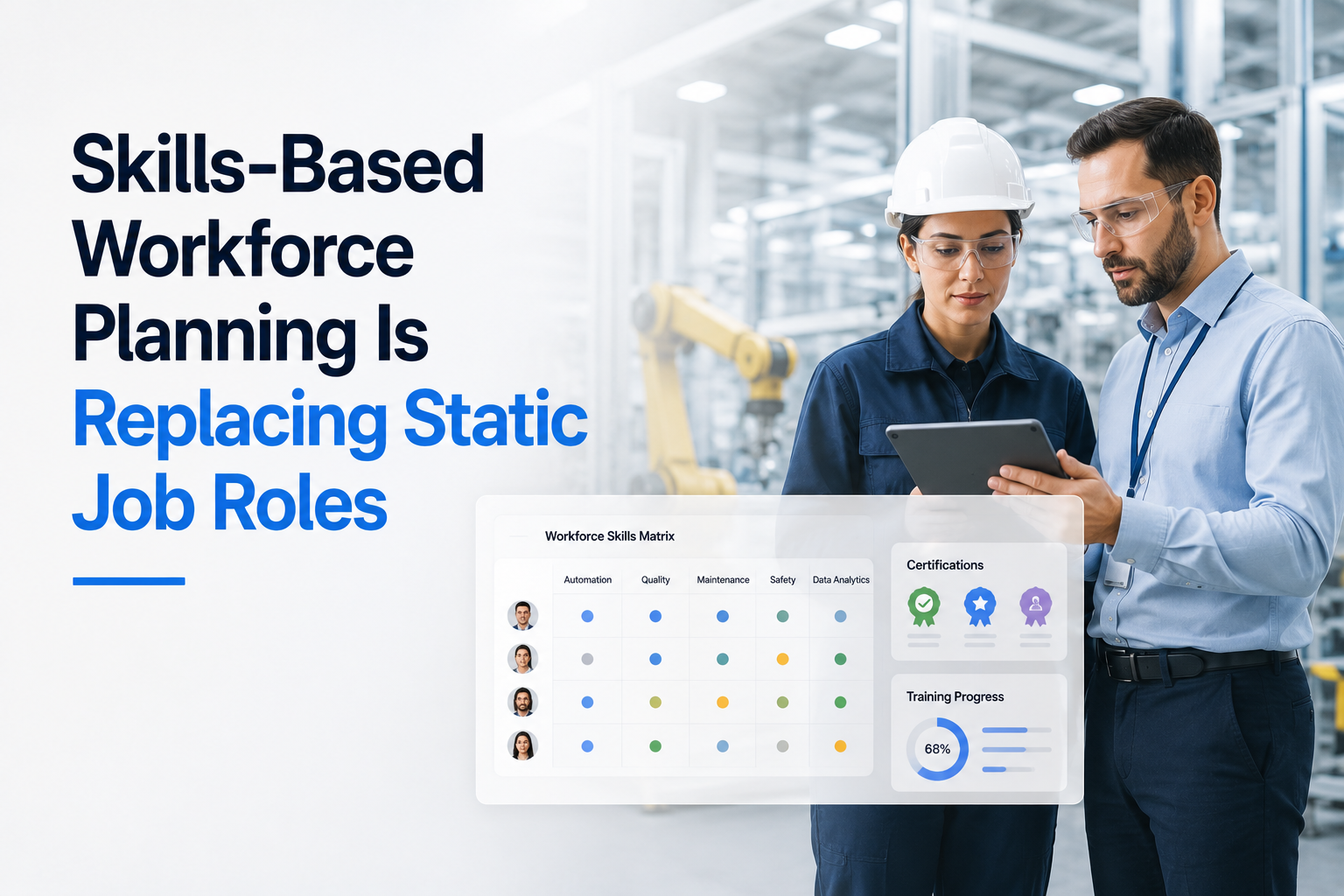Click the Data Analytics column header
The height and width of the screenshot is (896, 1344).
tap(841, 579)
